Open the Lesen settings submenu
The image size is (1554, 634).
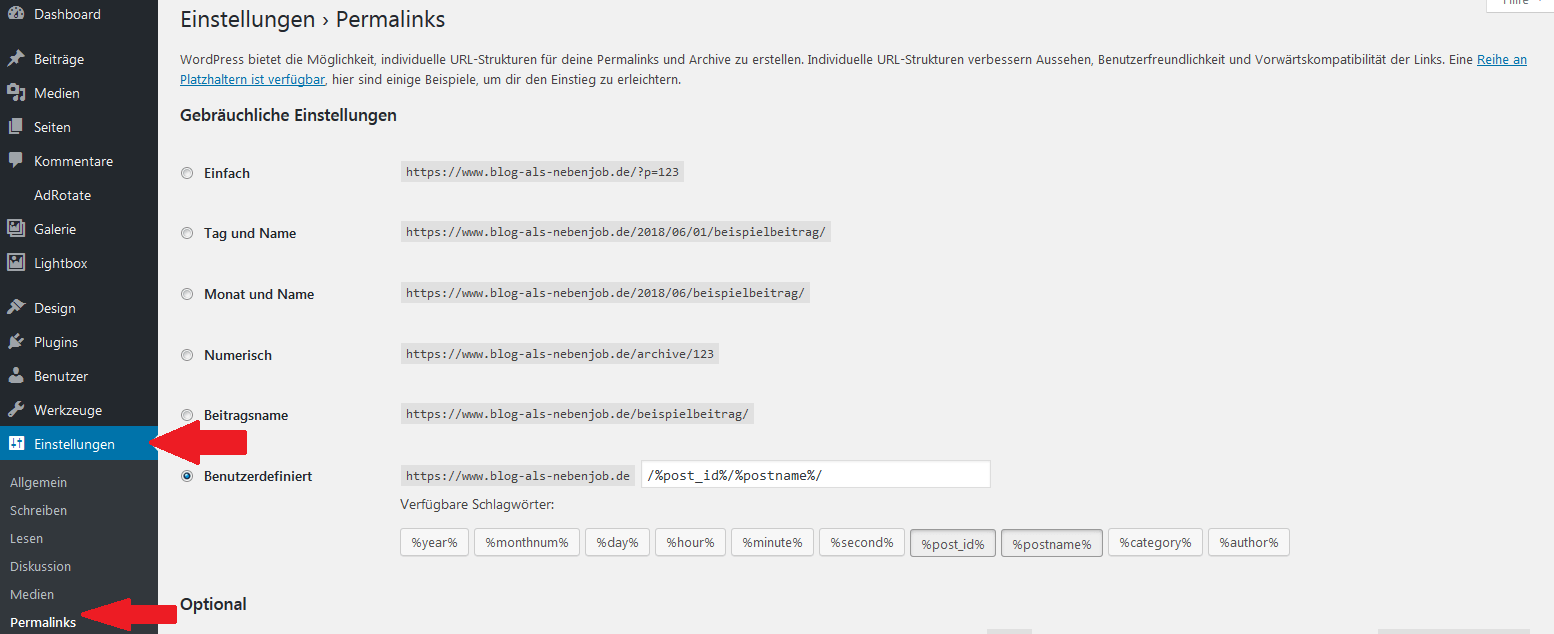[27, 538]
